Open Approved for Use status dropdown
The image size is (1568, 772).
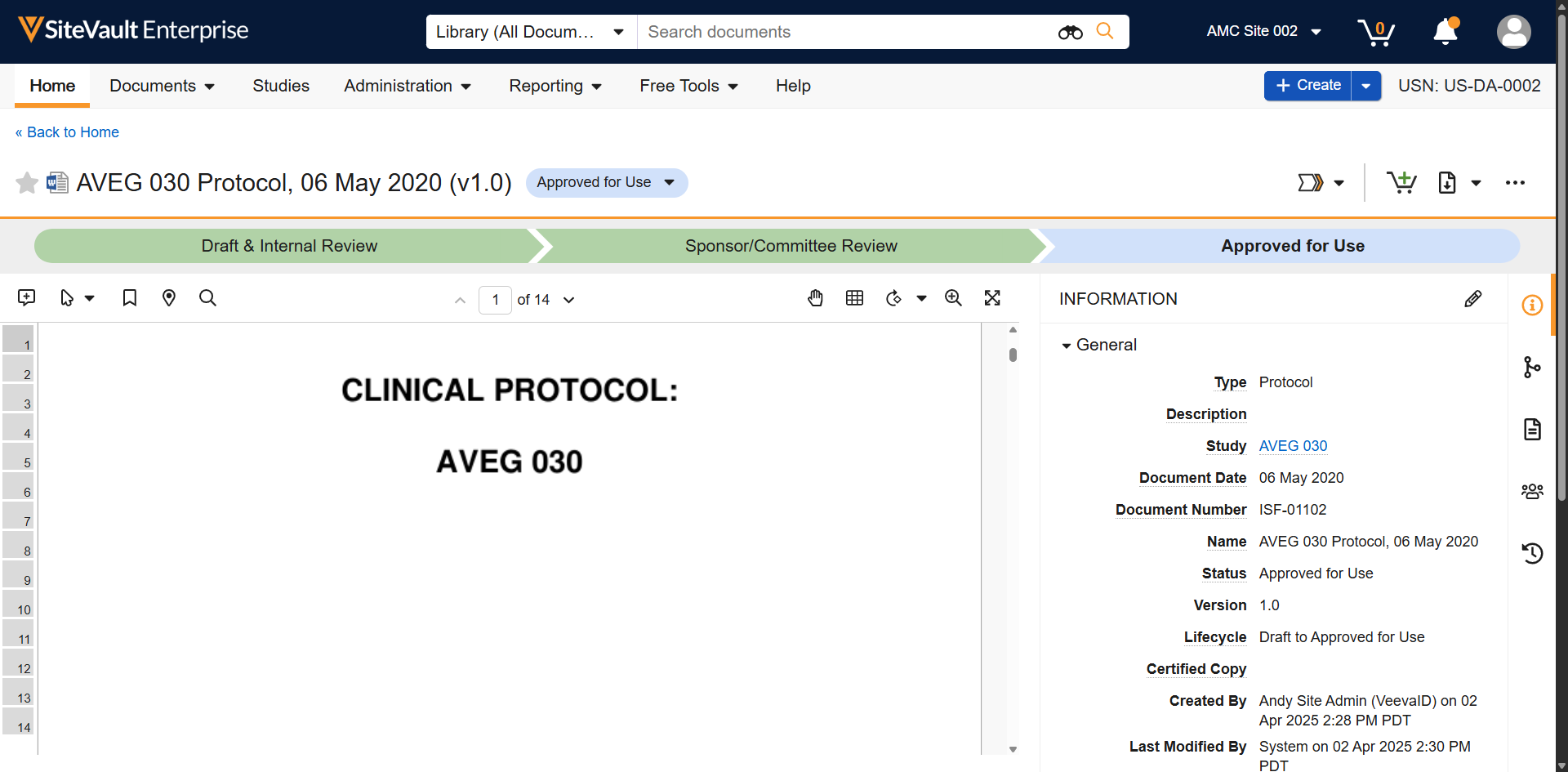(606, 182)
